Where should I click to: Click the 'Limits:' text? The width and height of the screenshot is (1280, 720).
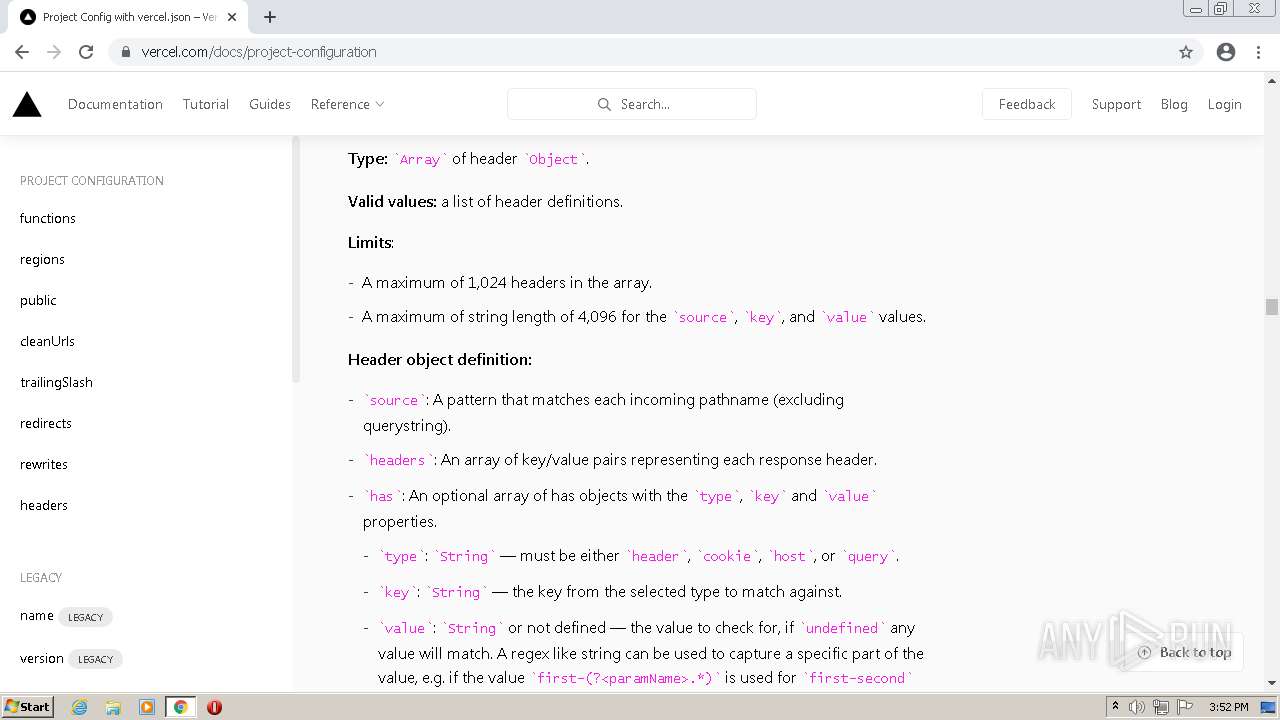[371, 242]
